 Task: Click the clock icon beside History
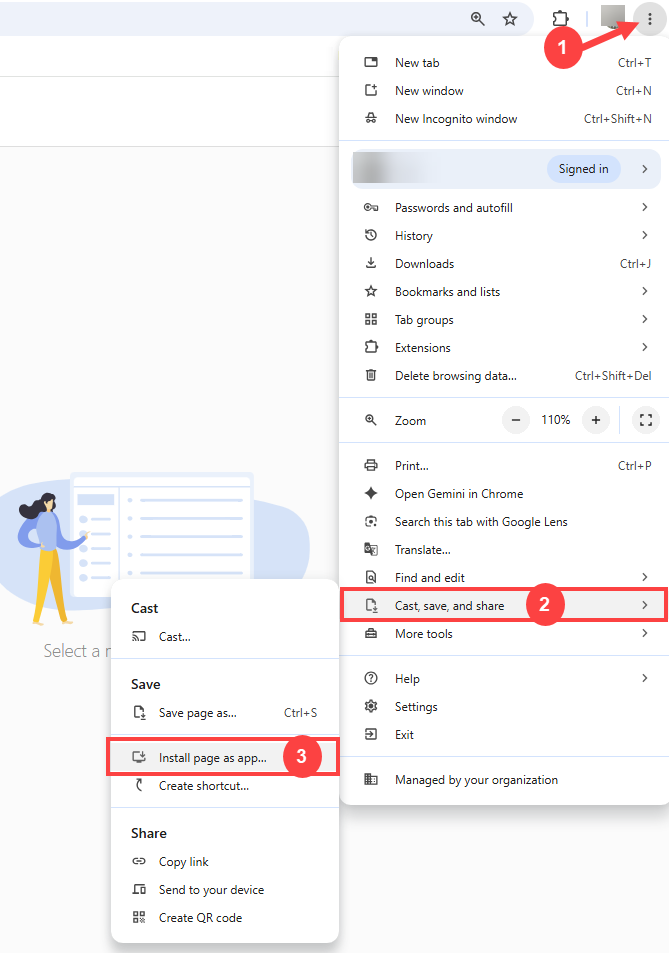[x=371, y=235]
